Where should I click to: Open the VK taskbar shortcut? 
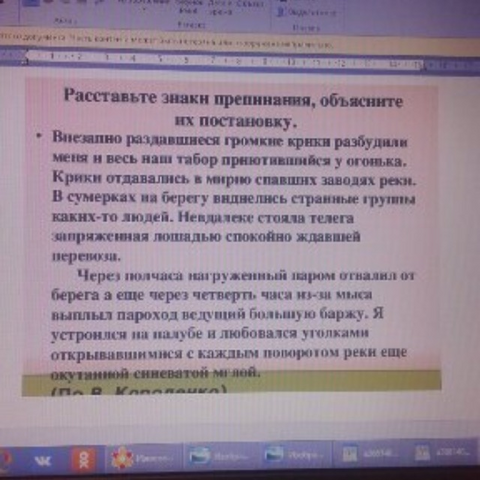pyautogui.click(x=43, y=461)
